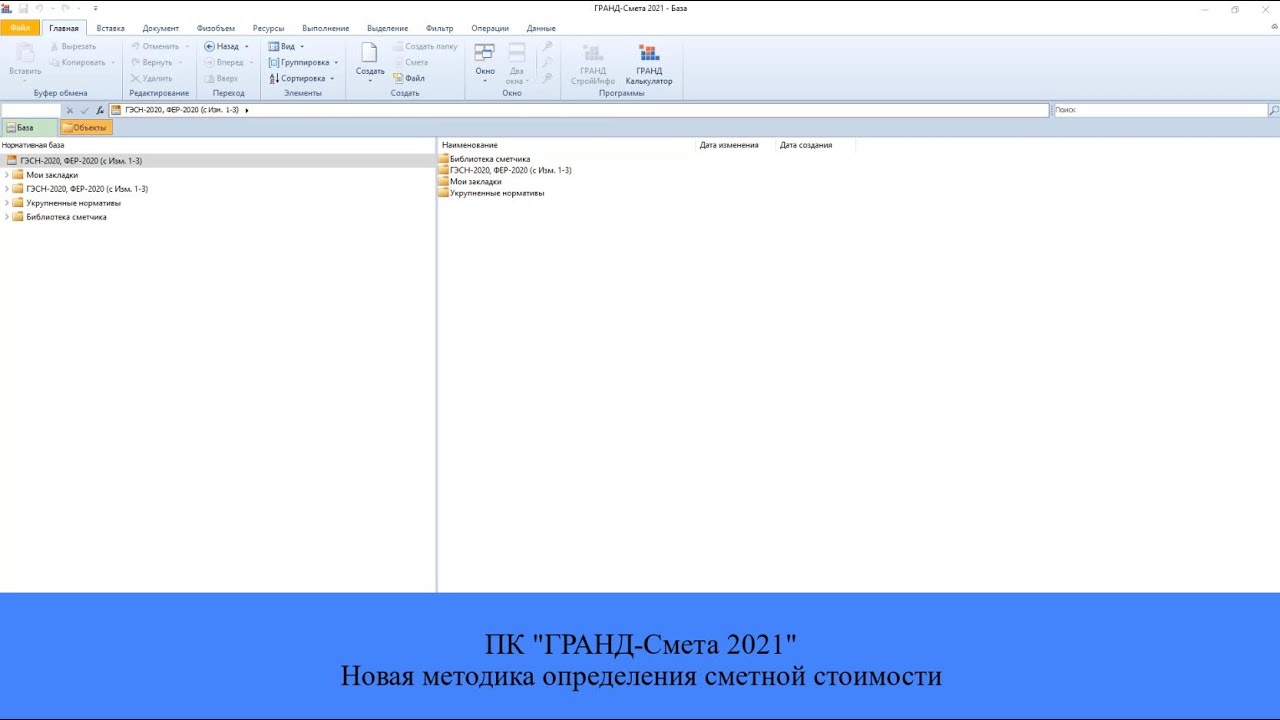1280x720 pixels.
Task: Click Создать папку in ribbon
Action: pyautogui.click(x=425, y=46)
